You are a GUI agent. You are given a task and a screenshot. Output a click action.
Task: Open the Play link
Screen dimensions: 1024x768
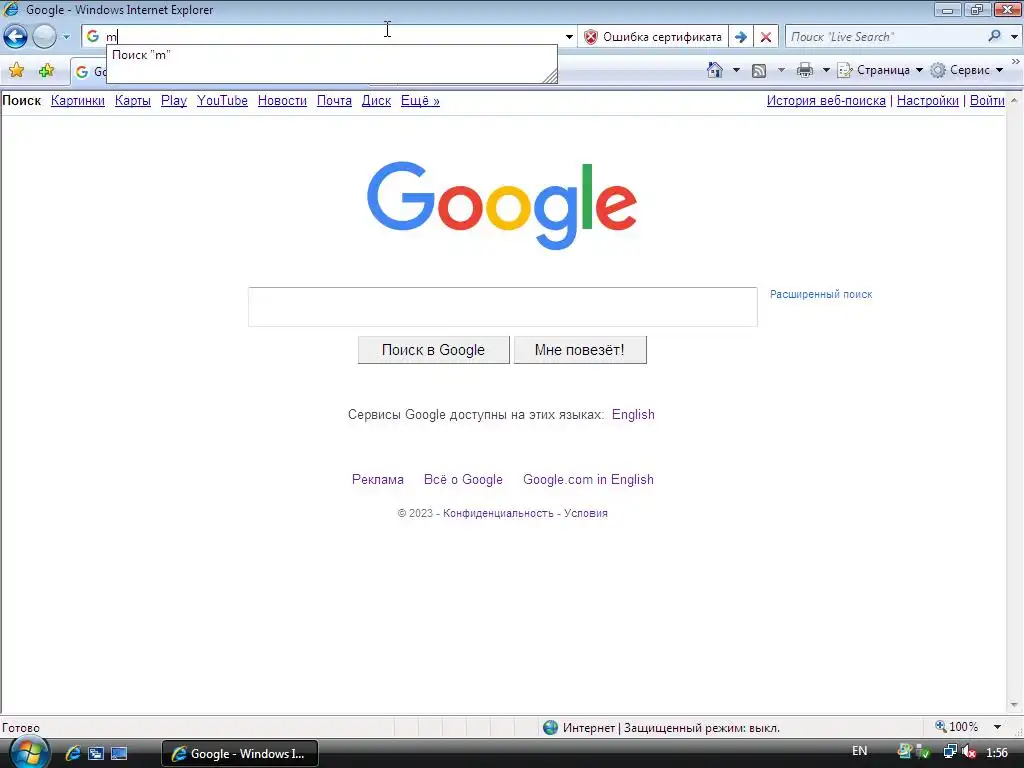pyautogui.click(x=174, y=101)
